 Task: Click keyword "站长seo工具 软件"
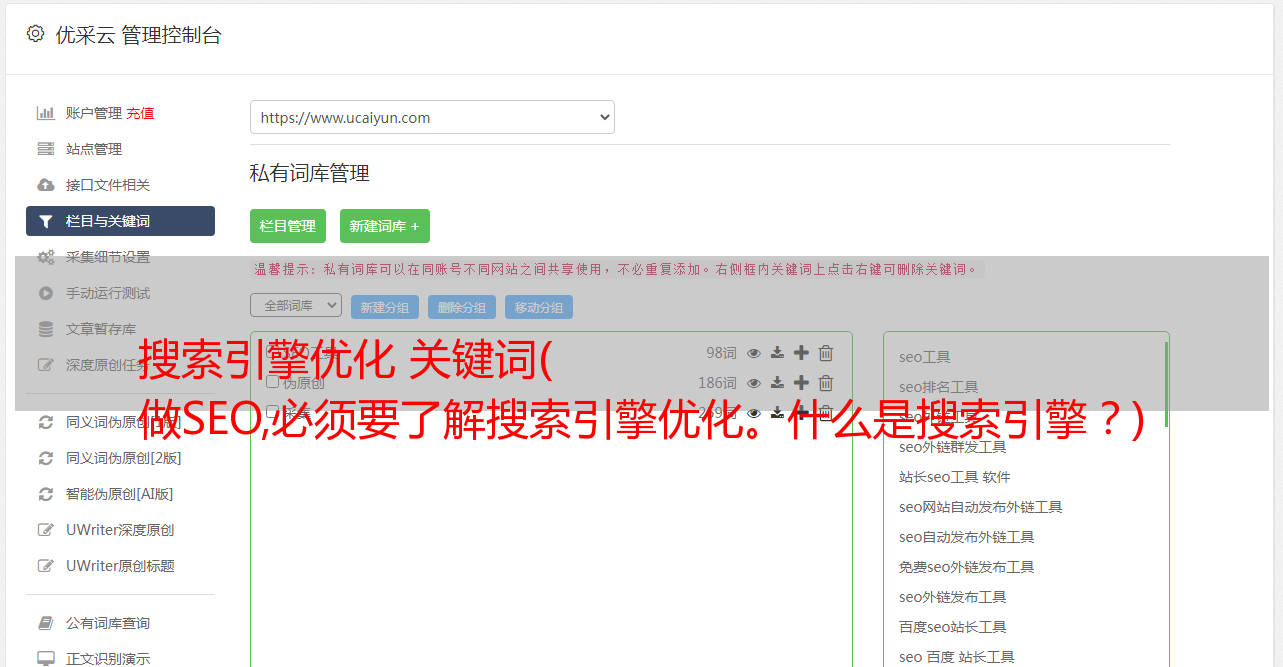tap(955, 477)
